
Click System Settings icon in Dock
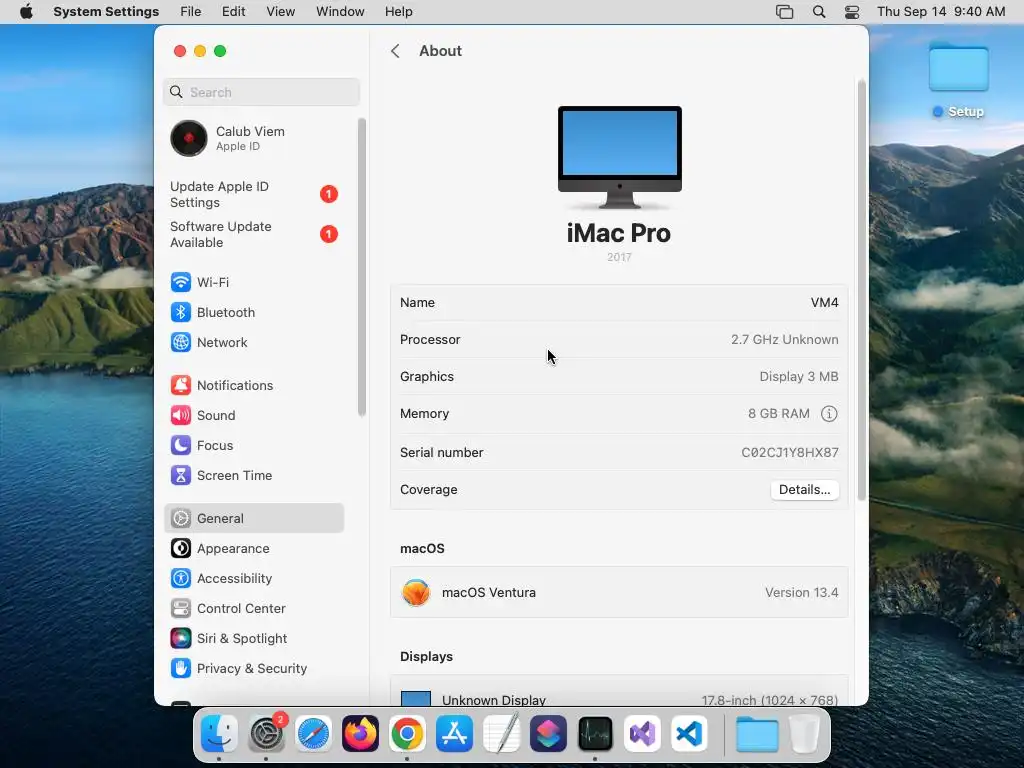click(266, 733)
